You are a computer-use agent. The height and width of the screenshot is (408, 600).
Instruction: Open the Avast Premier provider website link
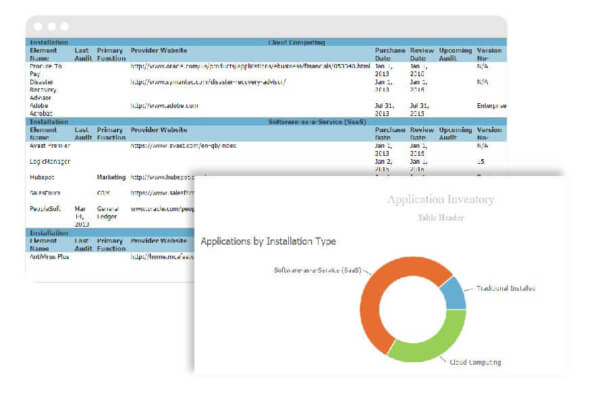[x=183, y=146]
